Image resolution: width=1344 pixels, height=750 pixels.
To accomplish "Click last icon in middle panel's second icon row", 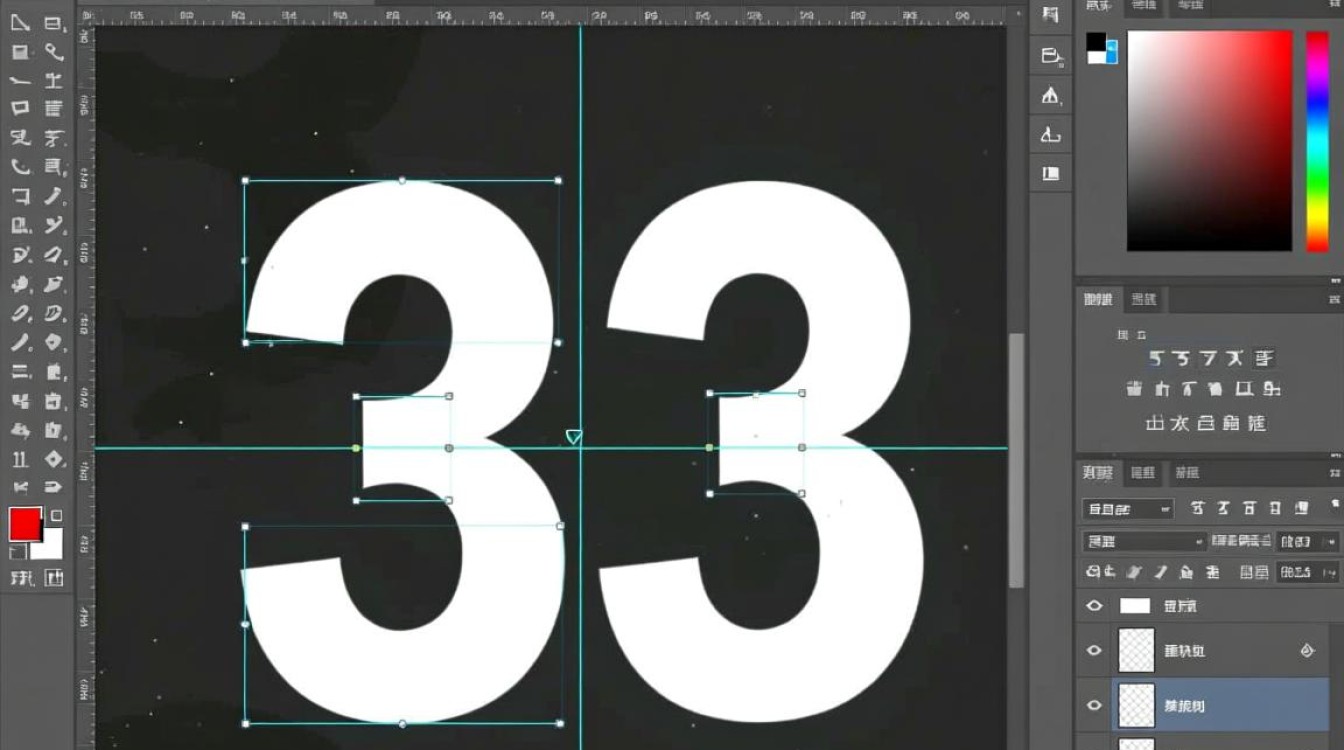I will click(x=1271, y=388).
